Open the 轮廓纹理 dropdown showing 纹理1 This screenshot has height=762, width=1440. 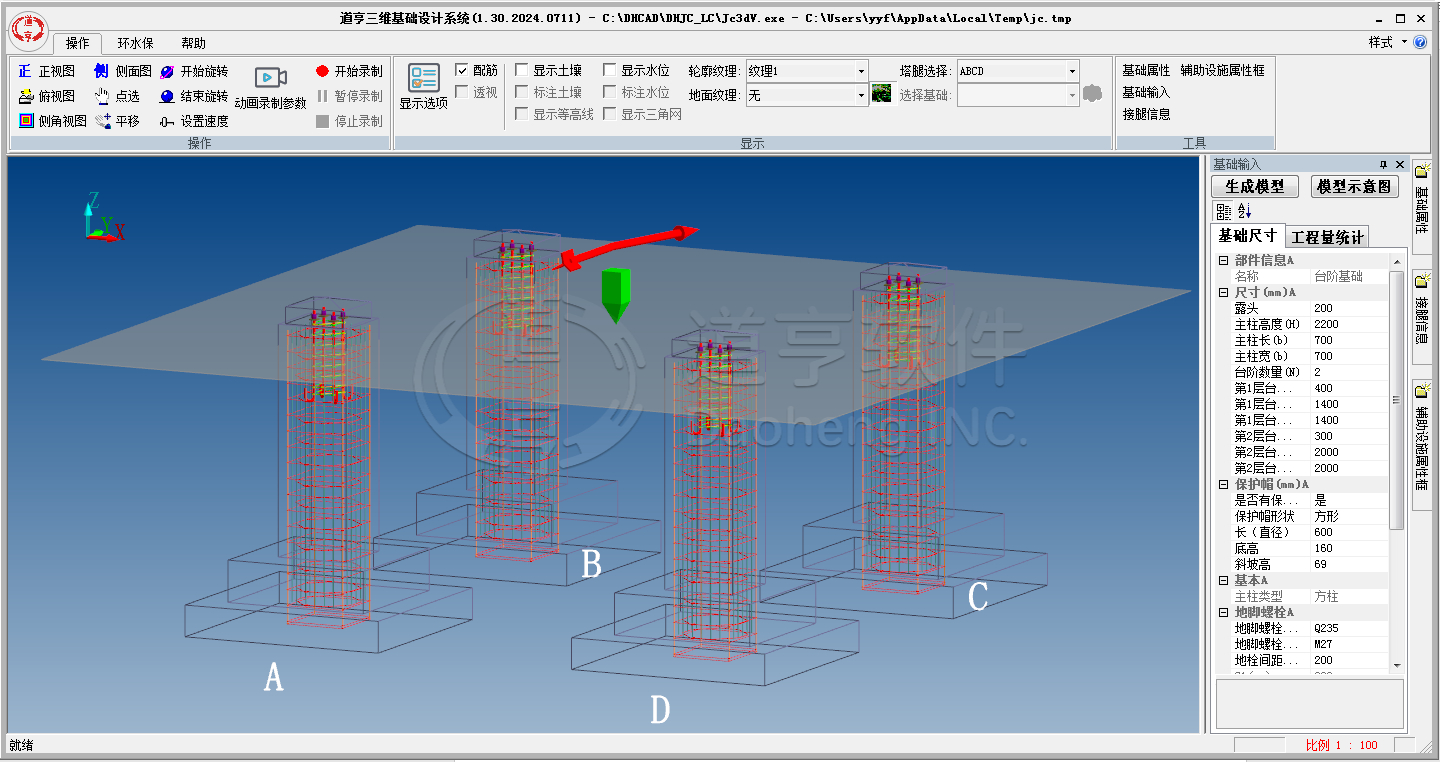(x=807, y=71)
